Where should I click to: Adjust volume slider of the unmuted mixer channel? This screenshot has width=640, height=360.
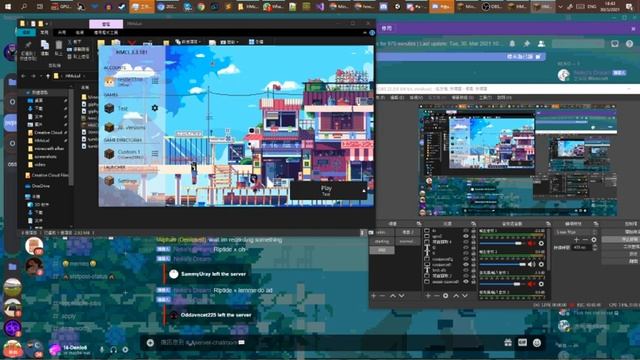(502, 264)
